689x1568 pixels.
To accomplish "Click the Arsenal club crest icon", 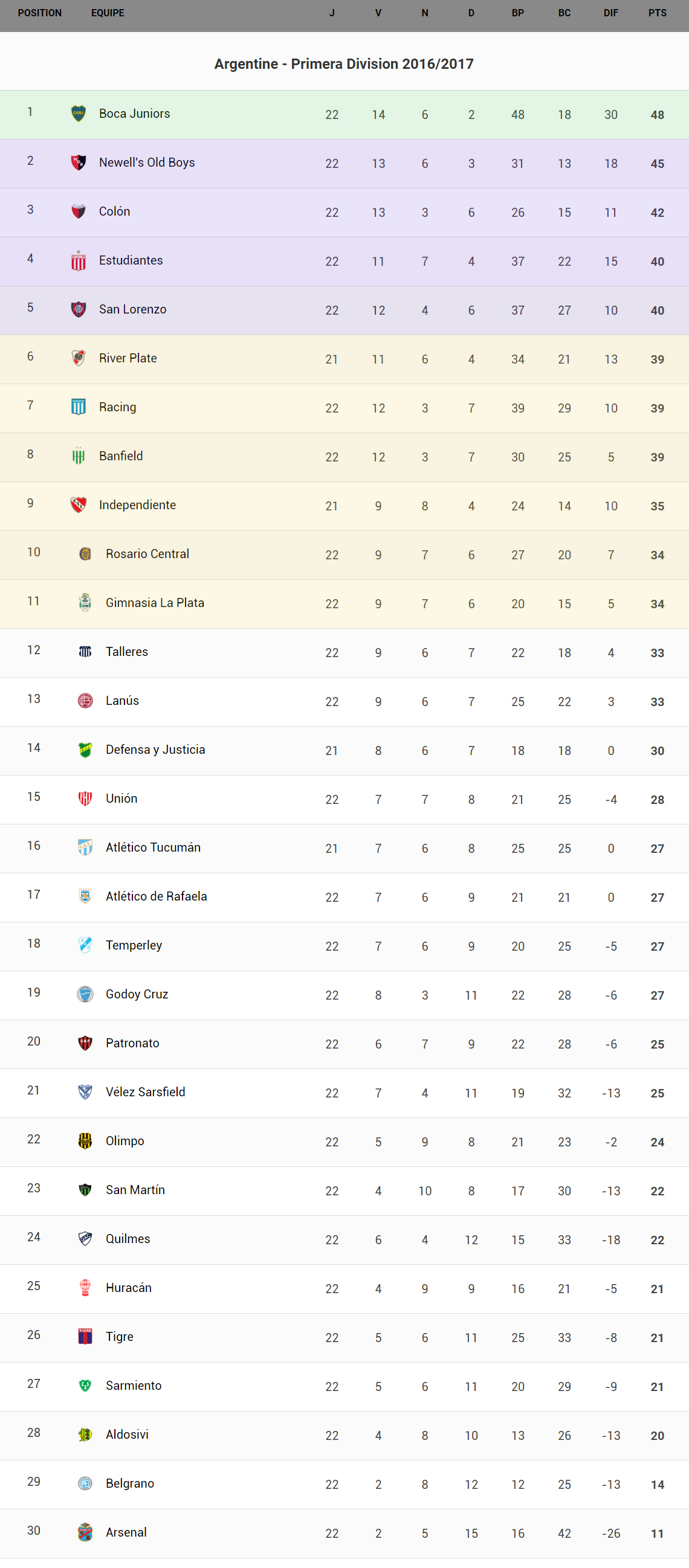I will [x=85, y=1532].
